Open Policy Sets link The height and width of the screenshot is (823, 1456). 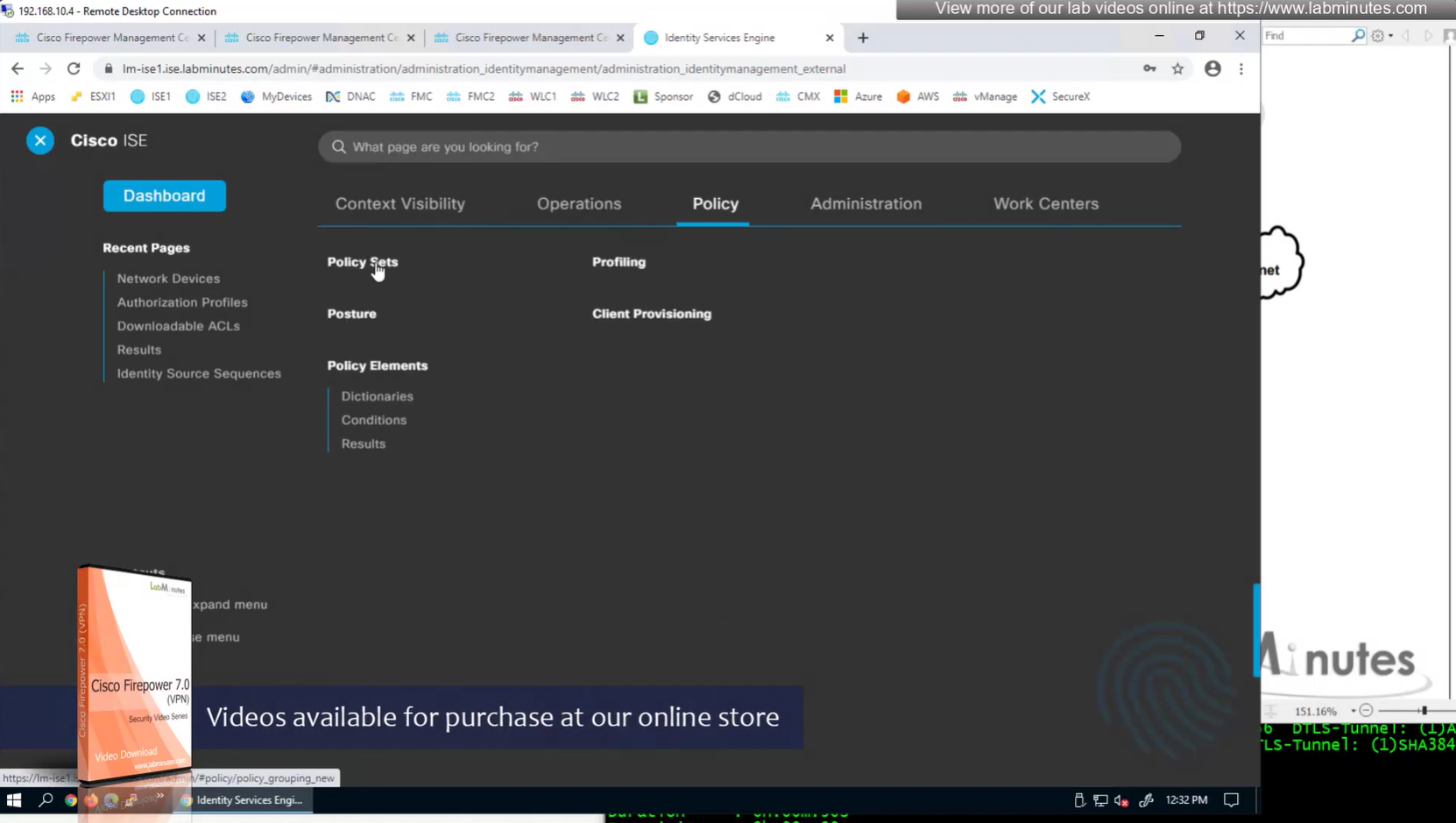pos(362,262)
